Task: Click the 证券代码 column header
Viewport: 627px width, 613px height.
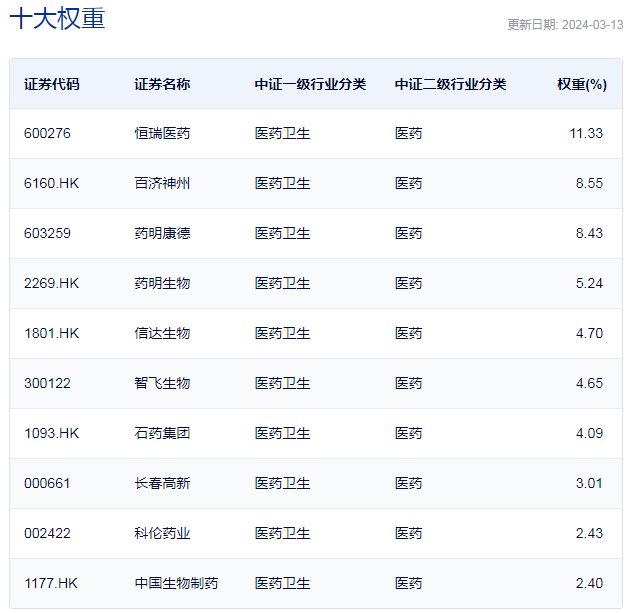Action: tap(52, 84)
